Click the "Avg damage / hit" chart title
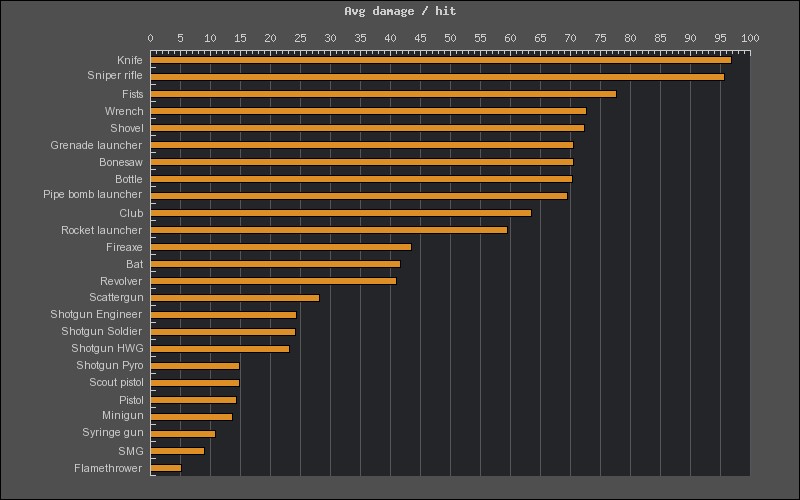Image resolution: width=800 pixels, height=500 pixels. pos(400,11)
